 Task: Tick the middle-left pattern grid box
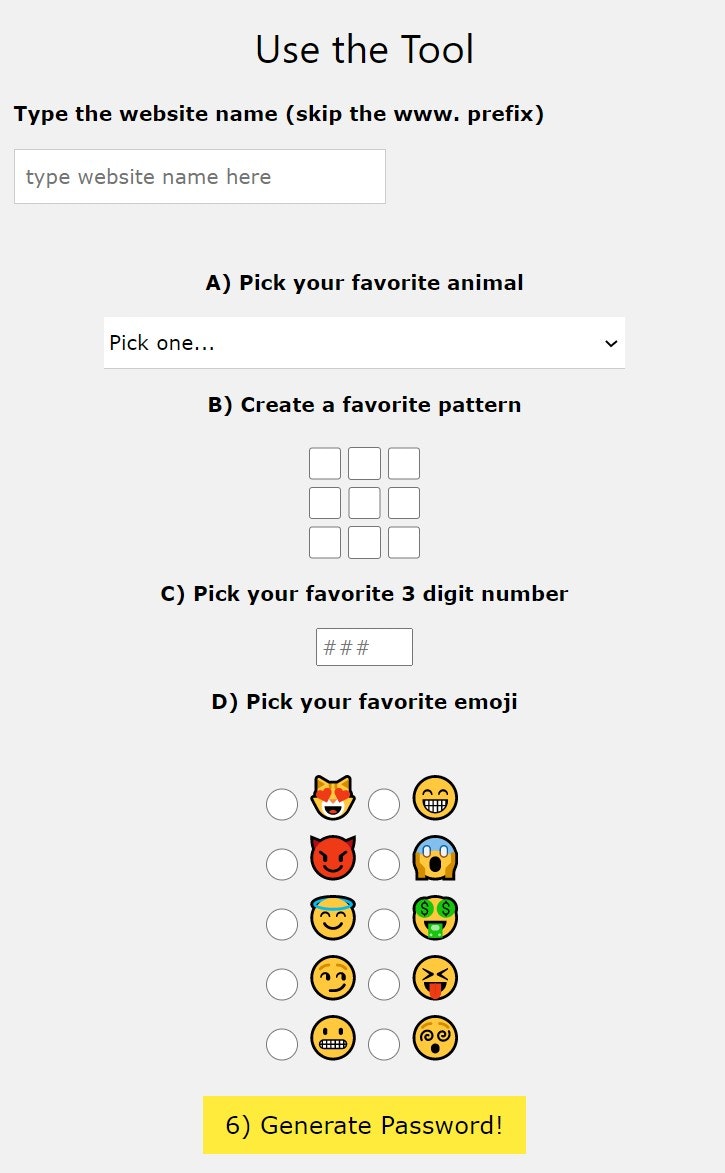tap(325, 503)
